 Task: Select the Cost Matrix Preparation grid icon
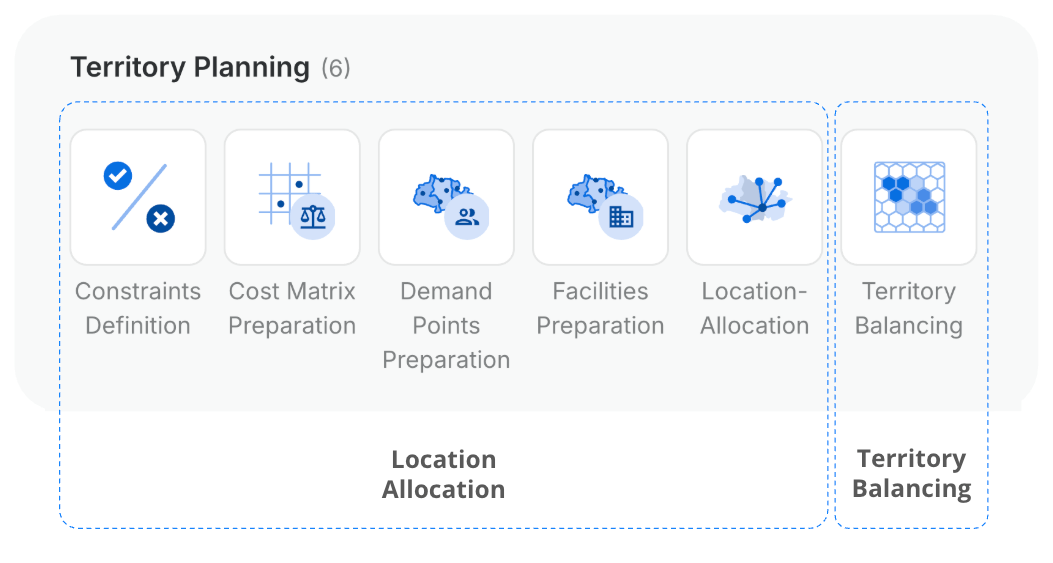(292, 197)
